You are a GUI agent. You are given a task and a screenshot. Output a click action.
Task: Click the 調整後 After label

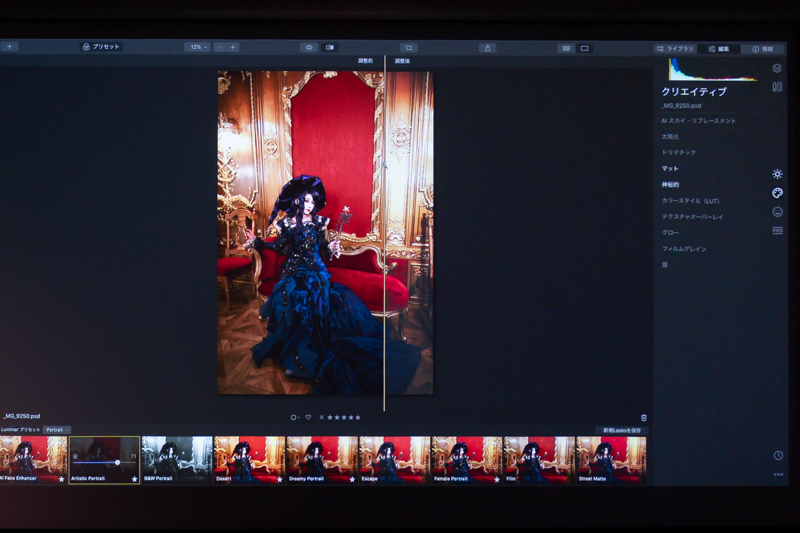(402, 61)
